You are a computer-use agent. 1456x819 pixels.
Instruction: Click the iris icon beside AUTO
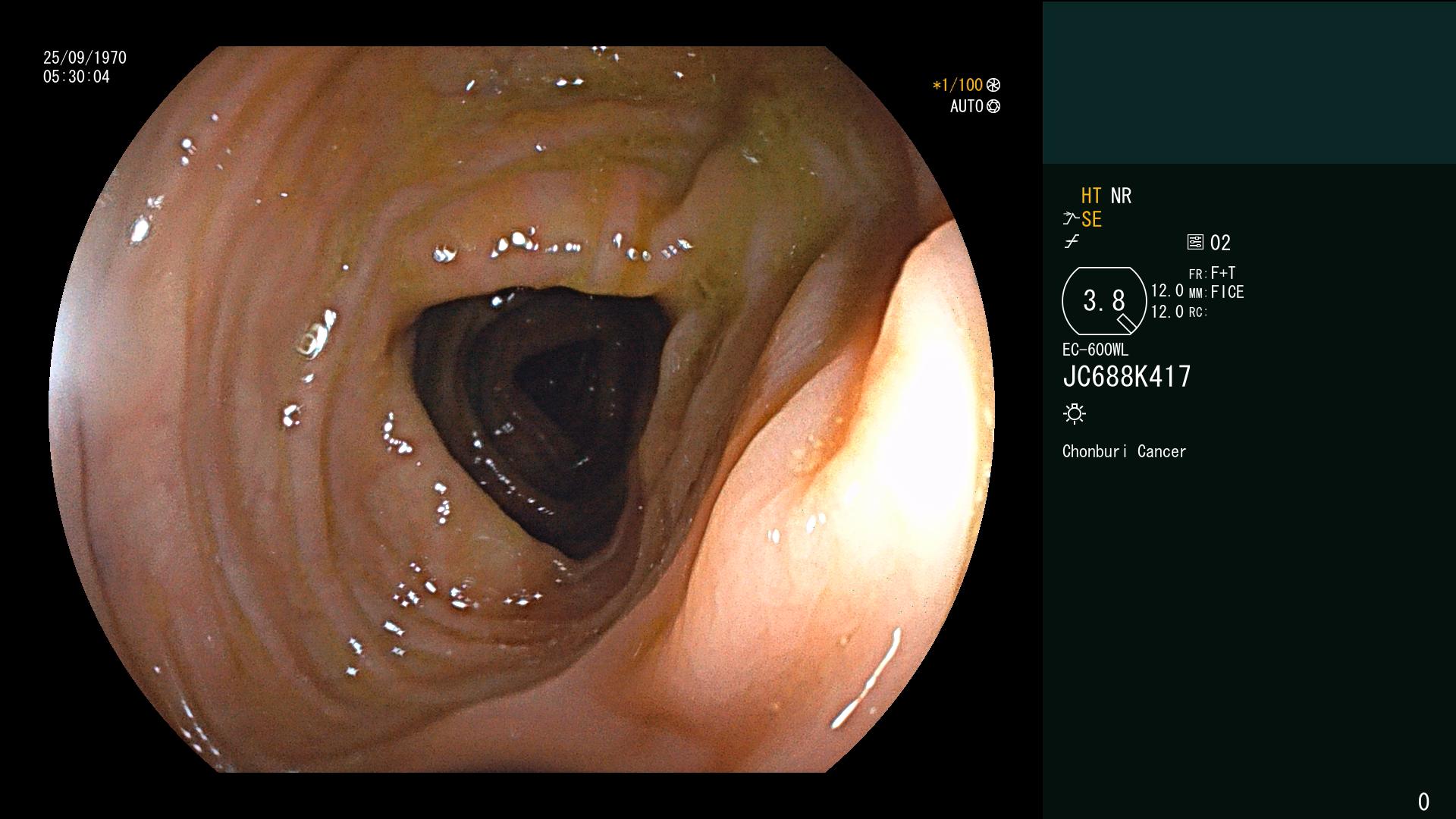[993, 106]
